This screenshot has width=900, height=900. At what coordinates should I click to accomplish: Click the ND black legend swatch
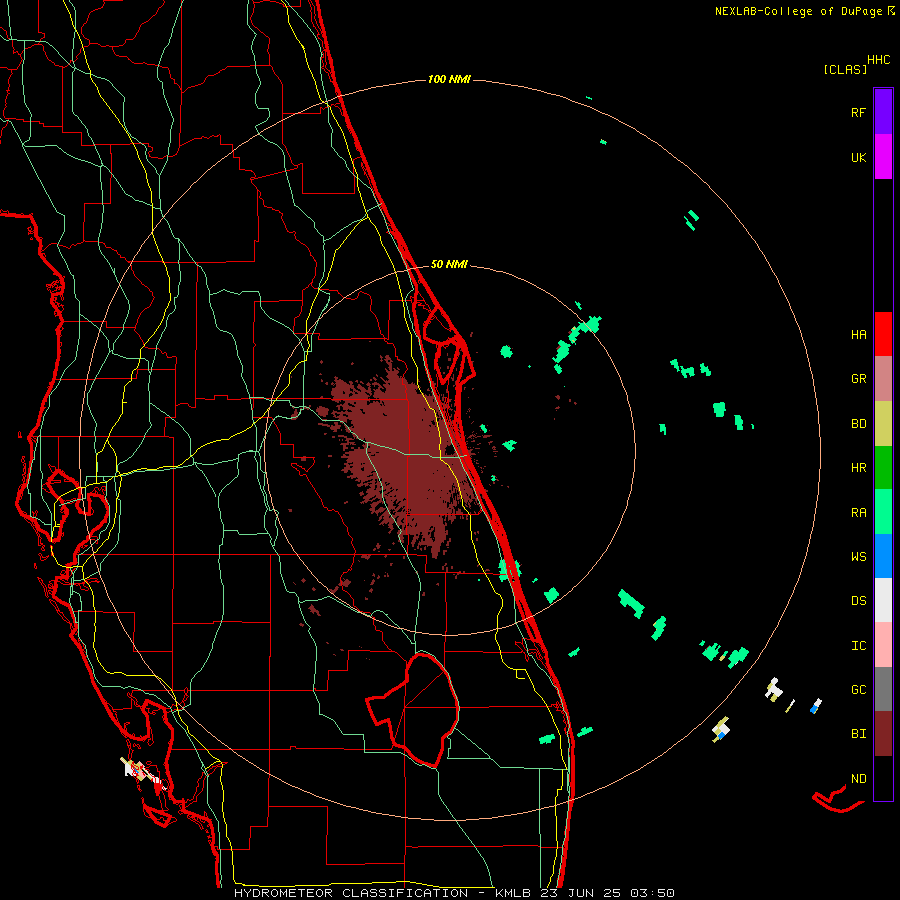tap(883, 778)
